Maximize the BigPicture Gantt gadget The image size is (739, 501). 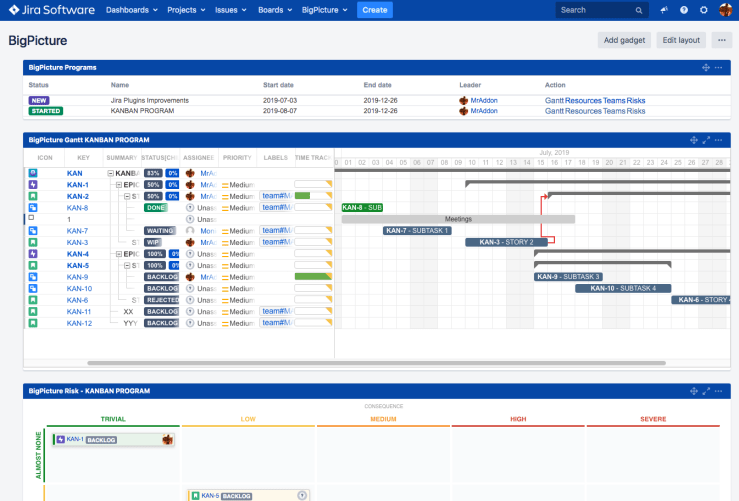(x=706, y=139)
